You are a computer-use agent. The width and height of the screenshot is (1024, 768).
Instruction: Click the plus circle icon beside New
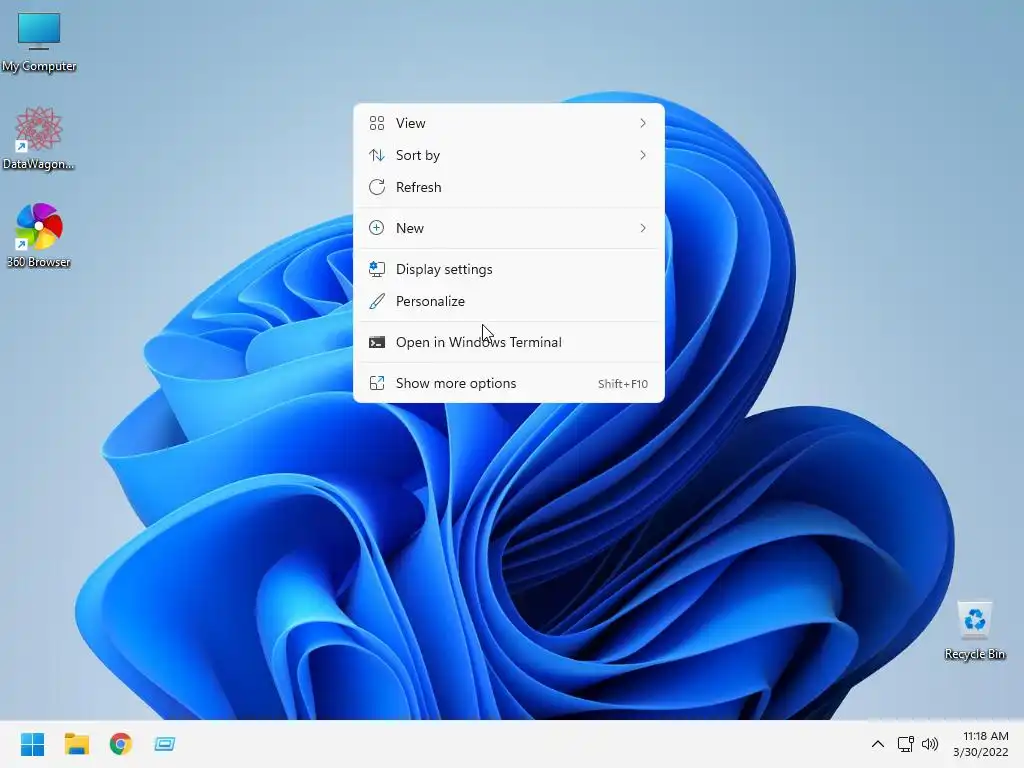click(x=377, y=228)
